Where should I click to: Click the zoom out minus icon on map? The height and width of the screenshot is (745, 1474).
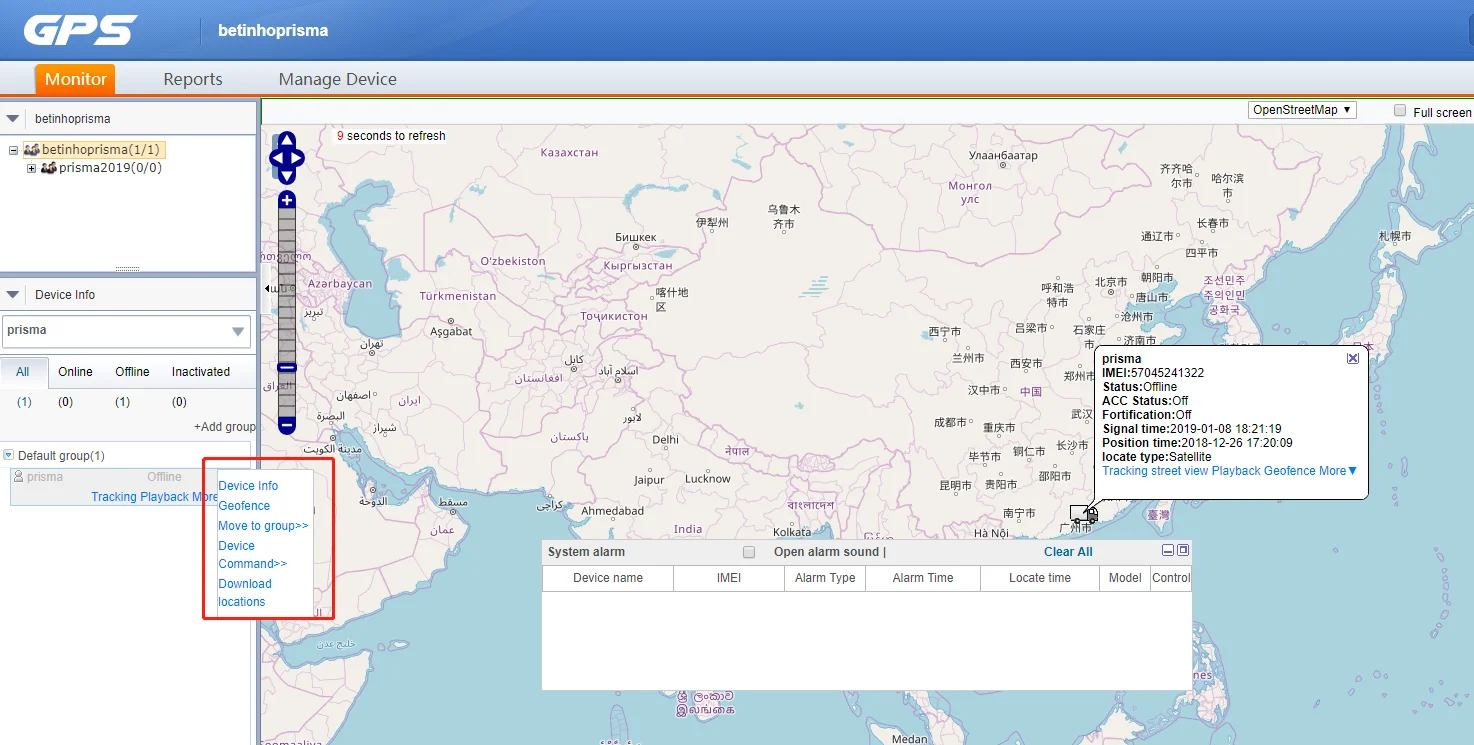tap(286, 426)
